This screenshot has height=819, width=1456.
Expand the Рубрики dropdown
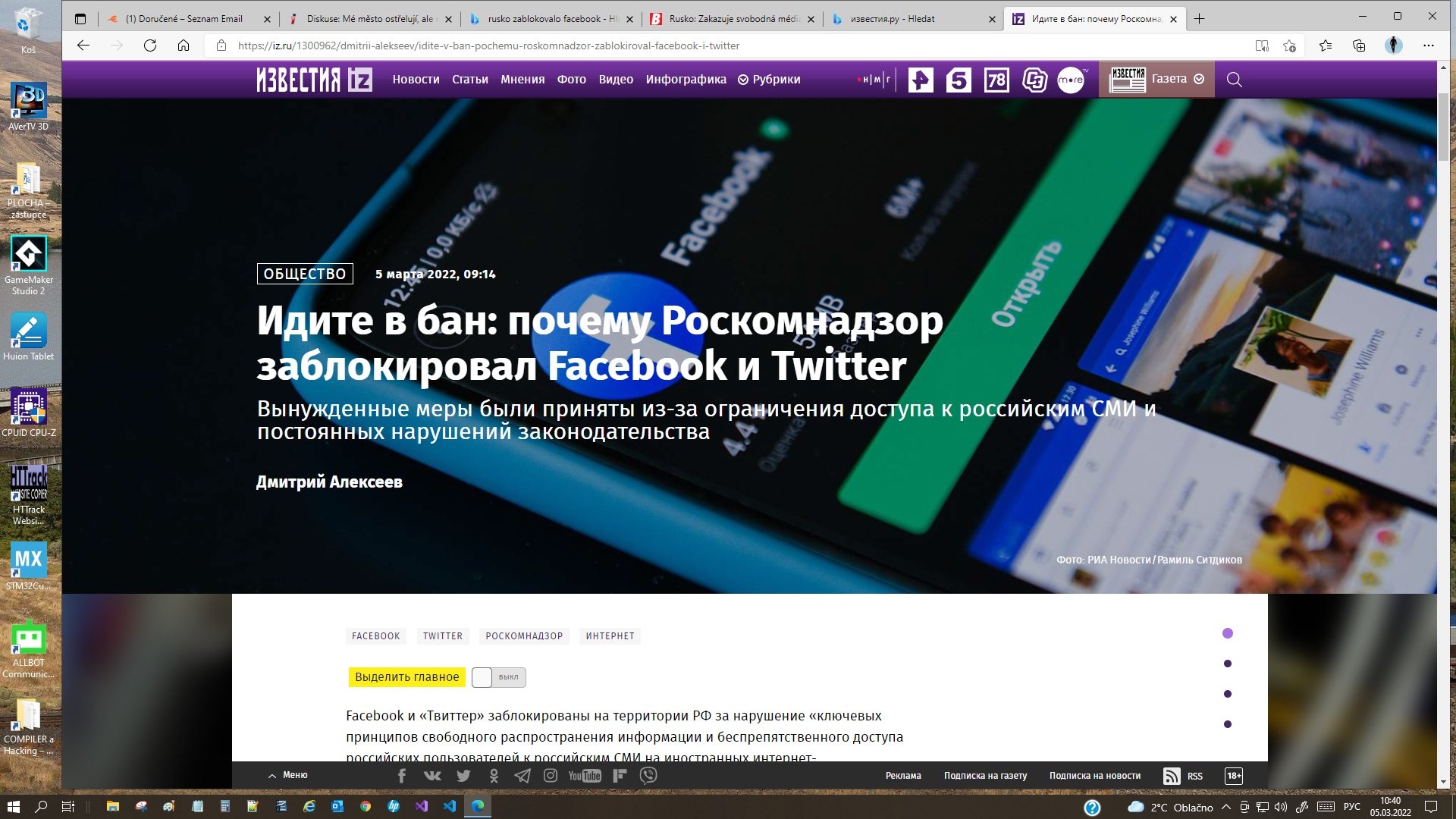pos(769,80)
